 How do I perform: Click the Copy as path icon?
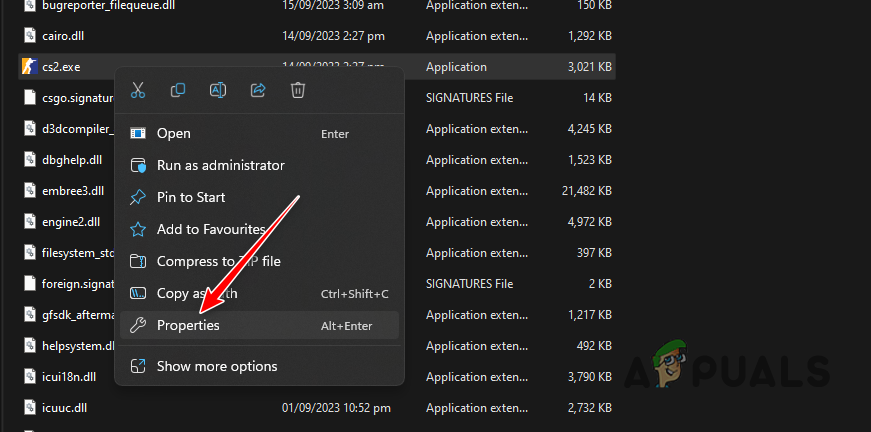(137, 293)
